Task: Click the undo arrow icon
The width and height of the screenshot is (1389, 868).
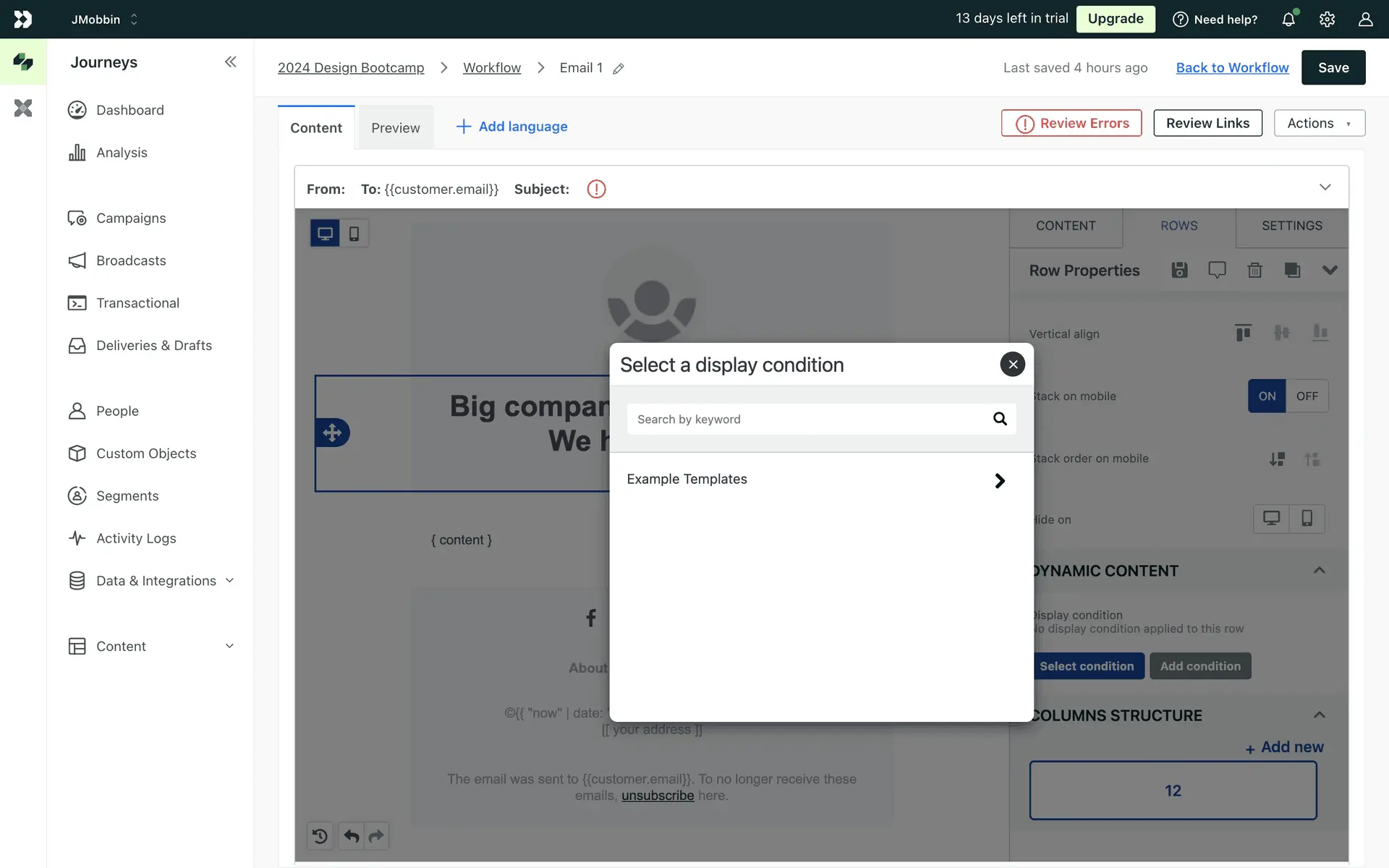Action: (352, 836)
